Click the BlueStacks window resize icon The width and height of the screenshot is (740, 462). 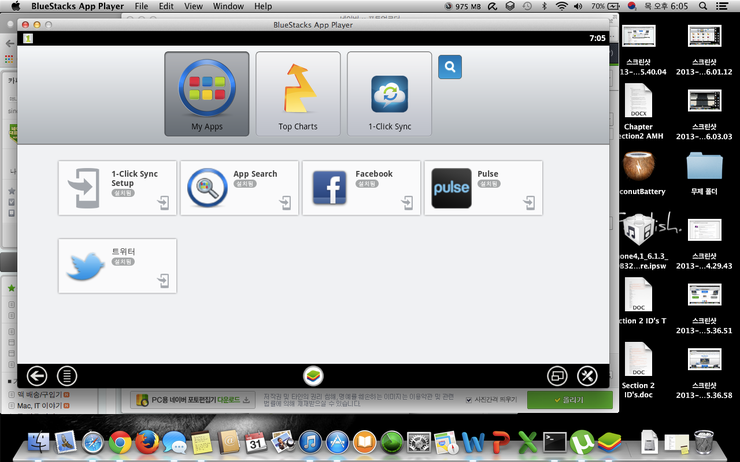557,376
